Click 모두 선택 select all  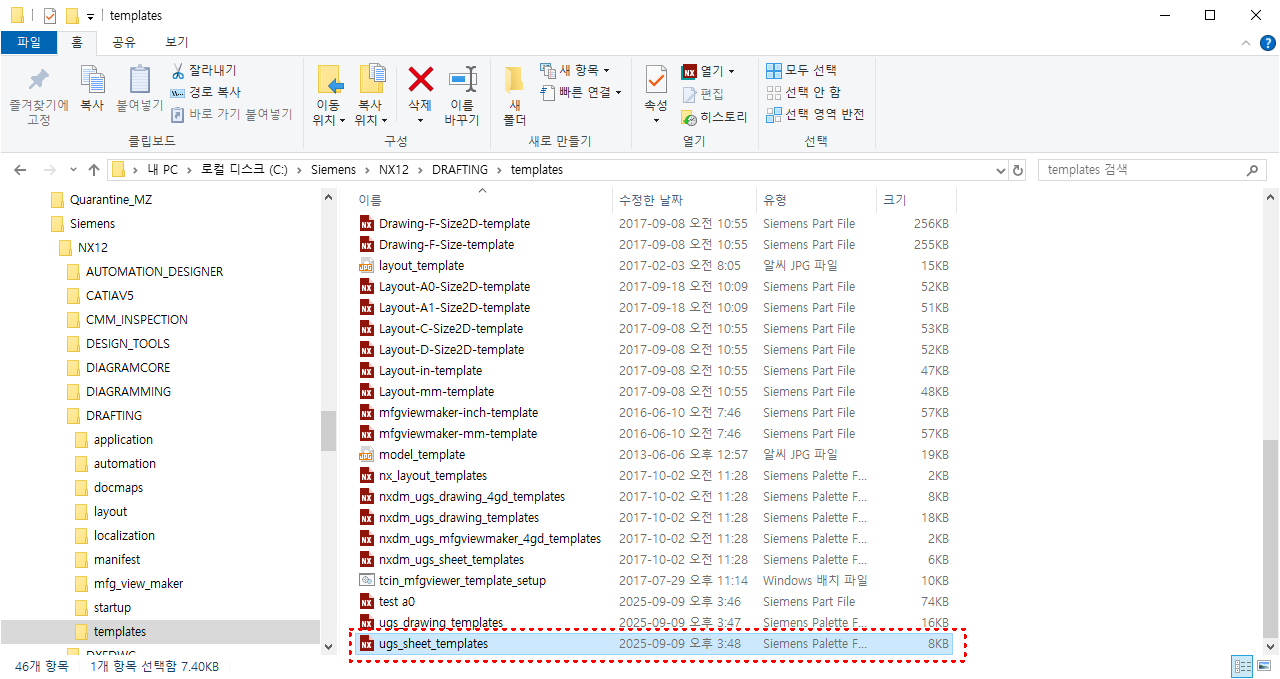[x=802, y=70]
